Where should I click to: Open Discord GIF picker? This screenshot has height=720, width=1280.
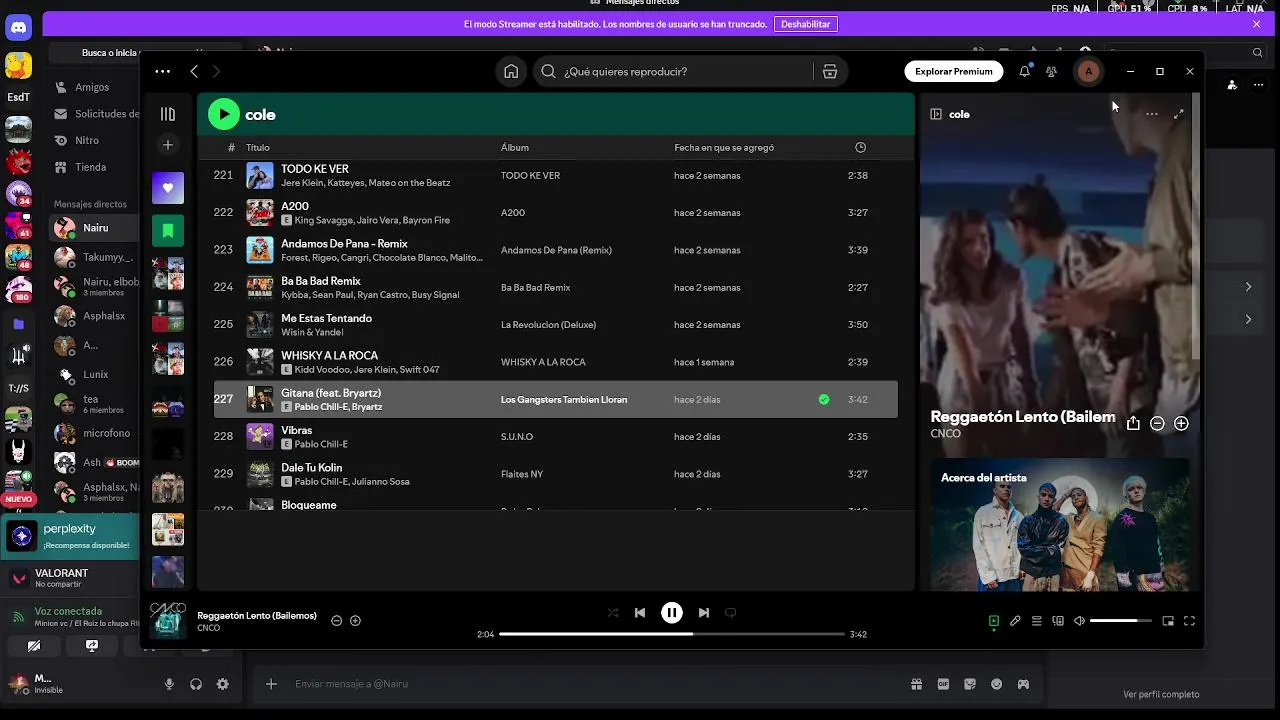pyautogui.click(x=943, y=684)
